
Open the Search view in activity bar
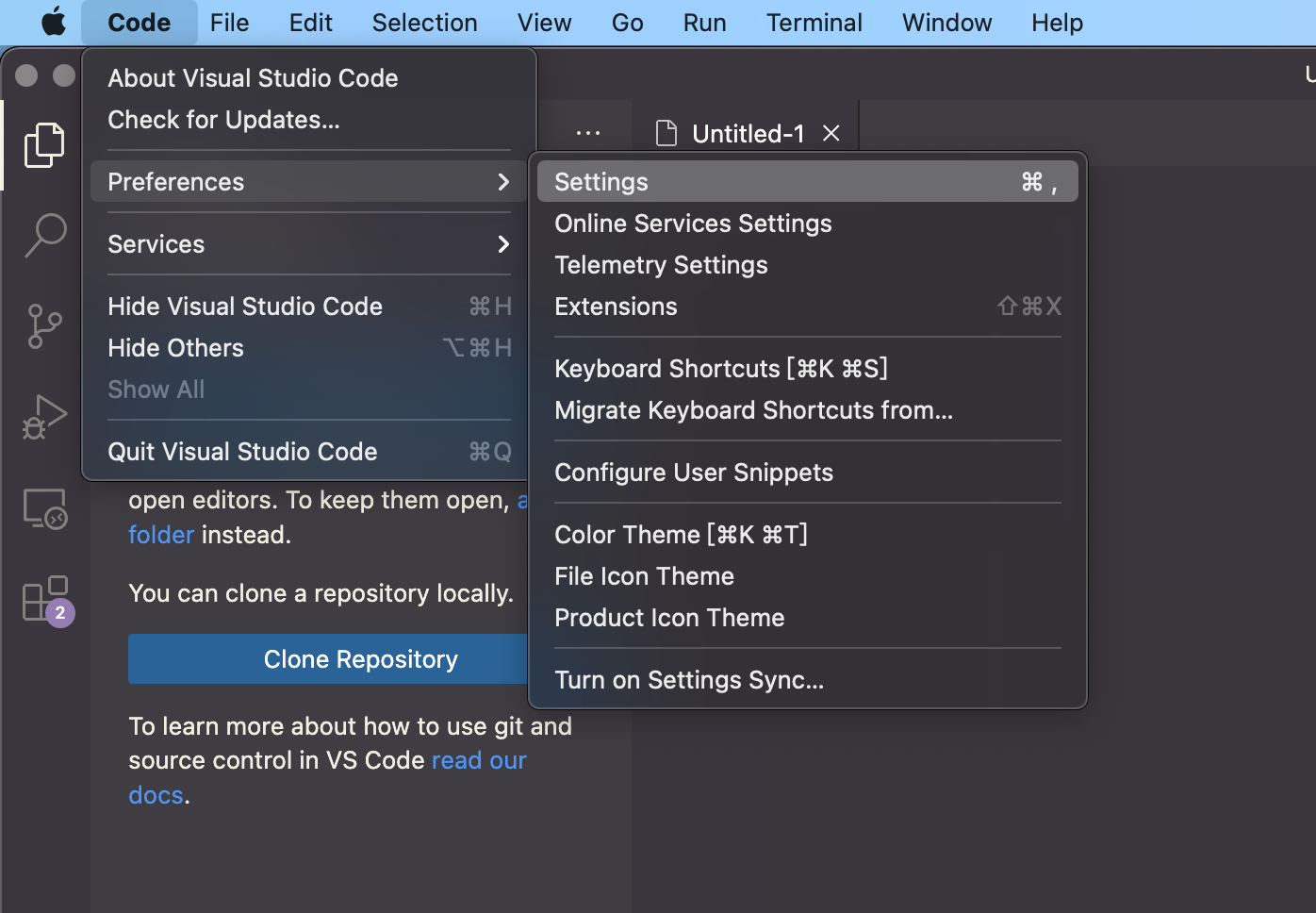(x=44, y=235)
